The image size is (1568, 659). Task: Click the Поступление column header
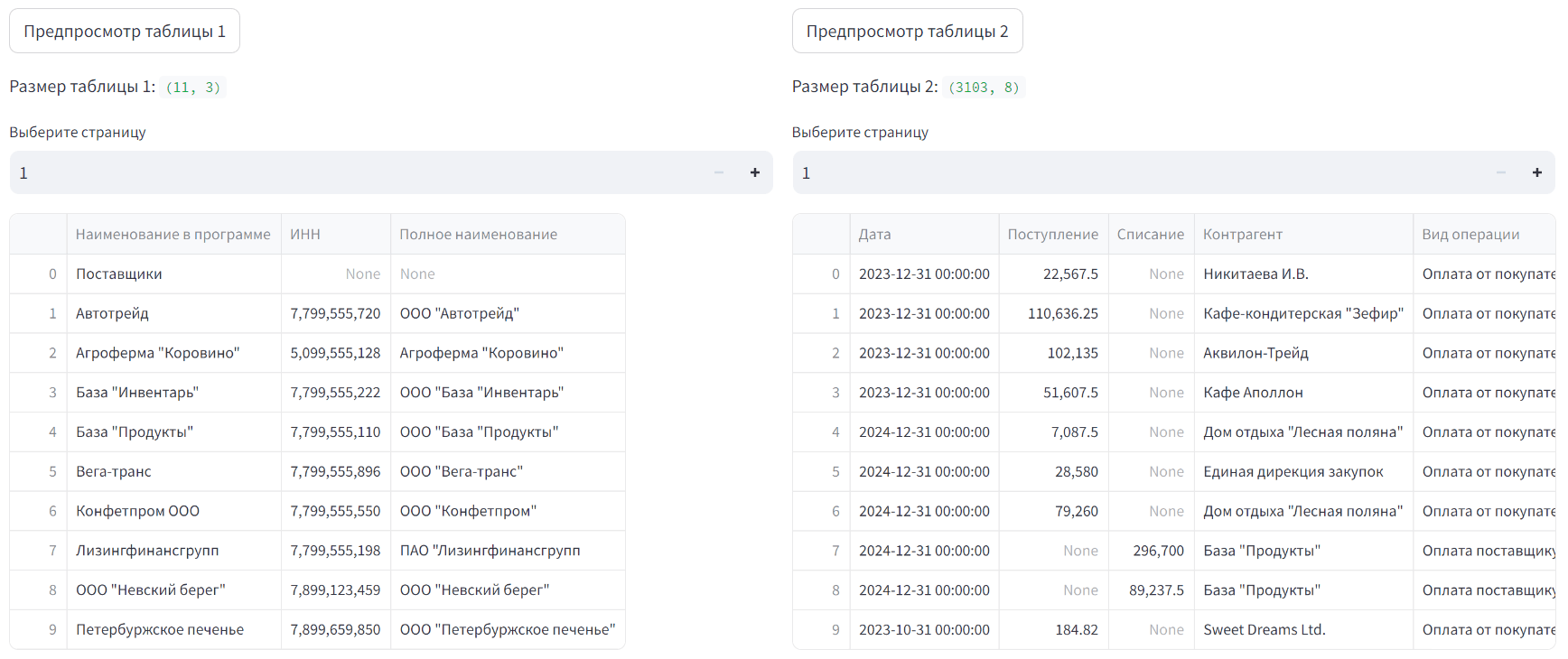(1052, 235)
